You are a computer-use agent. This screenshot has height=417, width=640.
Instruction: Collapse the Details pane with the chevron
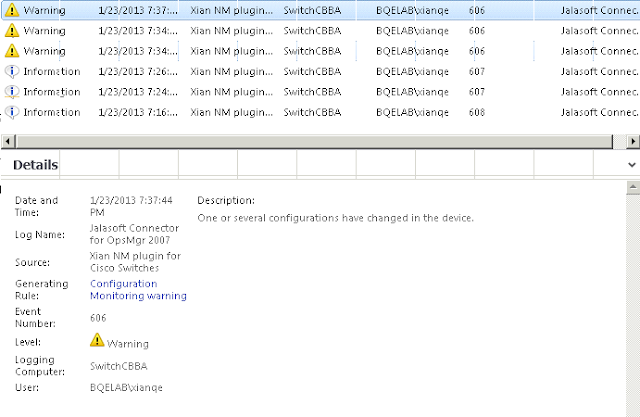click(x=631, y=165)
